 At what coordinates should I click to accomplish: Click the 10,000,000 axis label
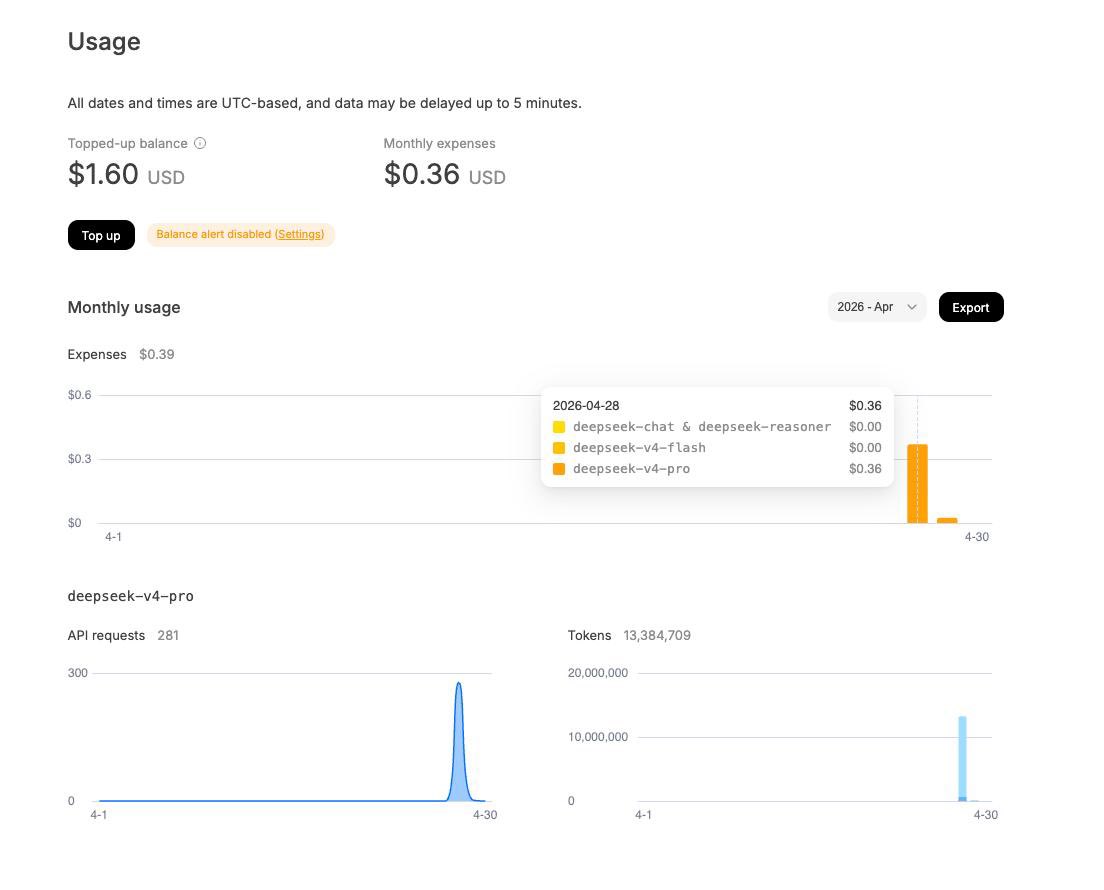(x=598, y=737)
